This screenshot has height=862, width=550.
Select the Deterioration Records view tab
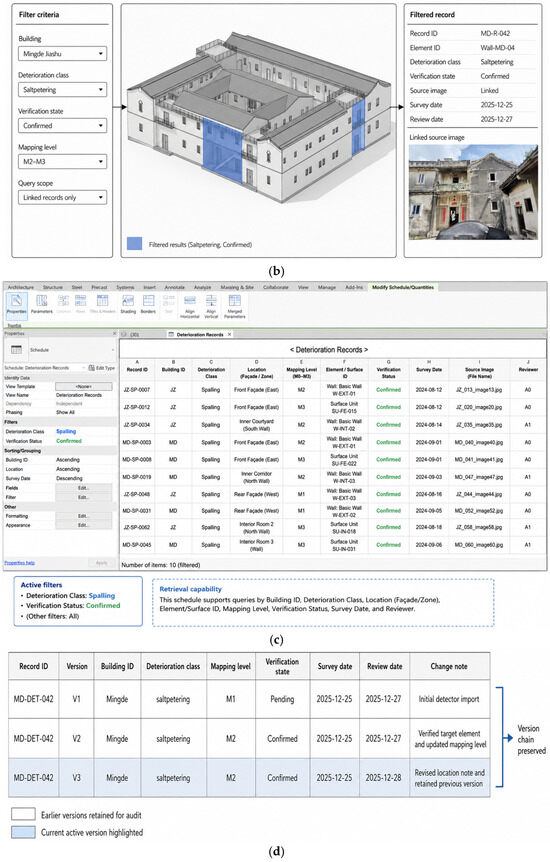pos(200,334)
